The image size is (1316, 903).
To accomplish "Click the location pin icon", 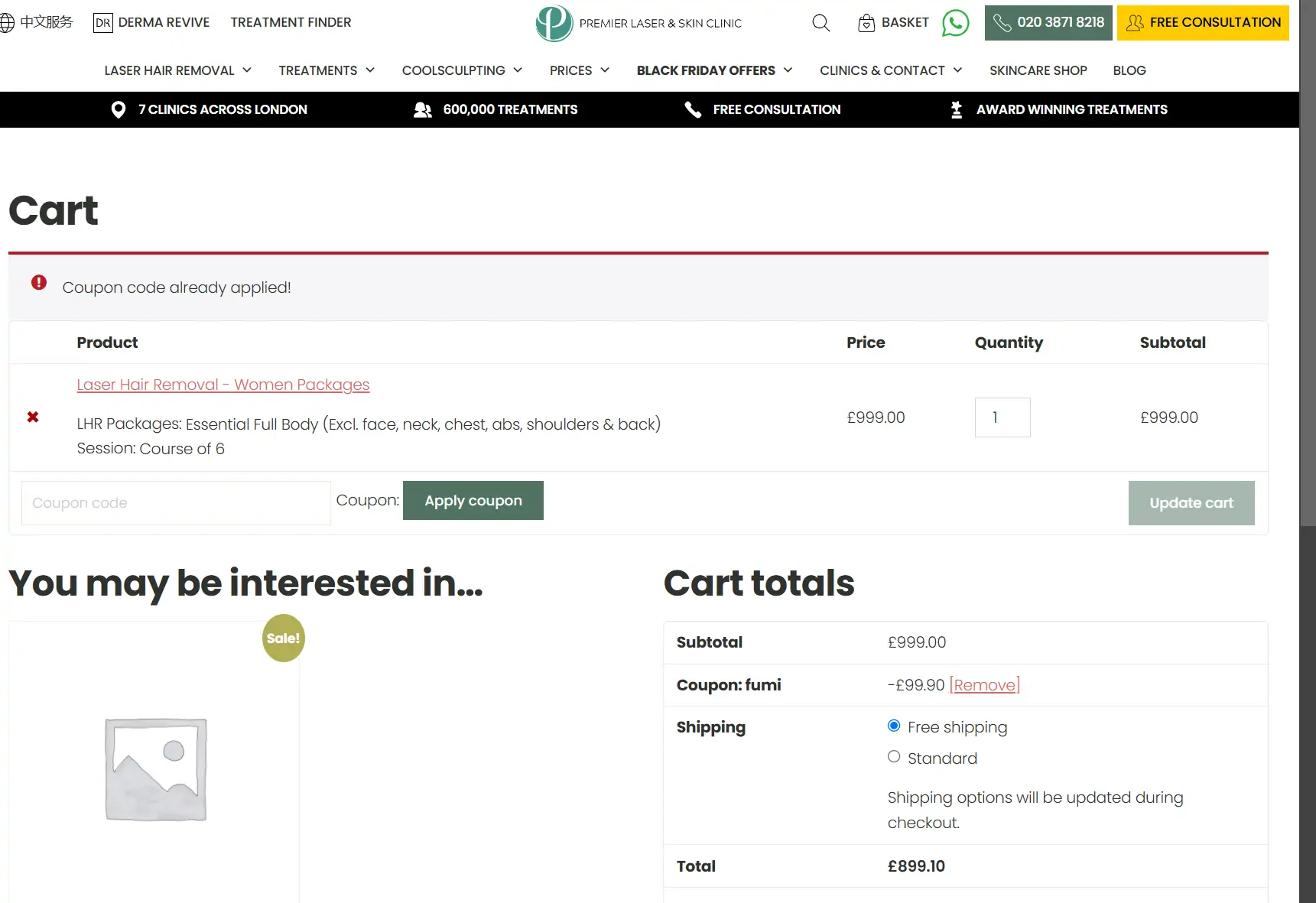I will (118, 109).
